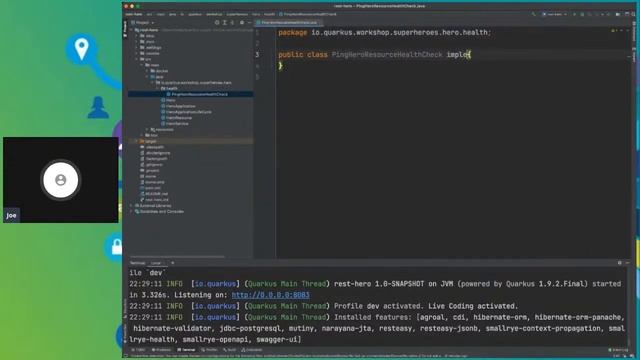The height and width of the screenshot is (360, 640).
Task: Open Project panel gear options
Action: click(242, 22)
